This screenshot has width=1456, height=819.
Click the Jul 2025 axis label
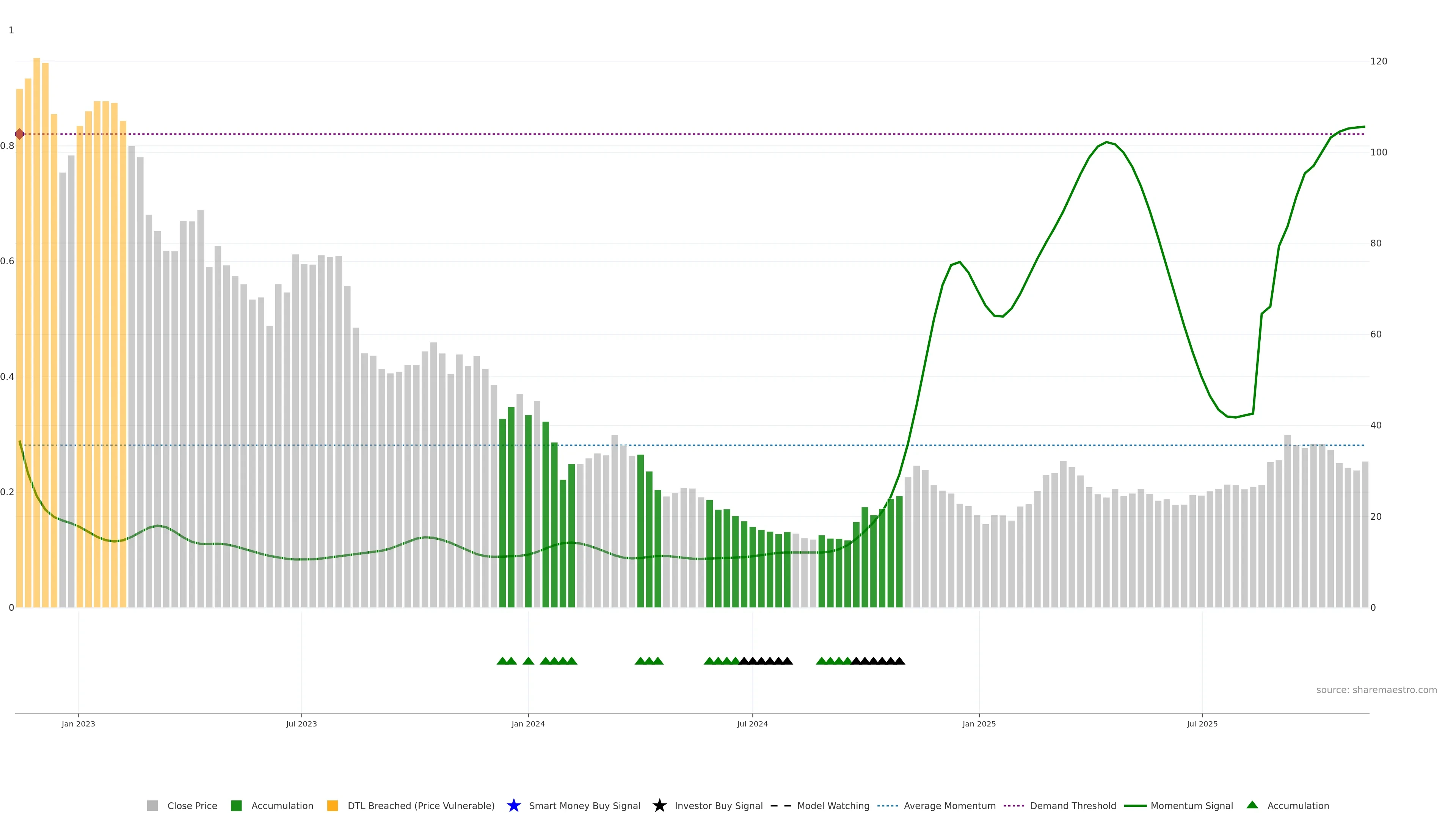(1202, 724)
